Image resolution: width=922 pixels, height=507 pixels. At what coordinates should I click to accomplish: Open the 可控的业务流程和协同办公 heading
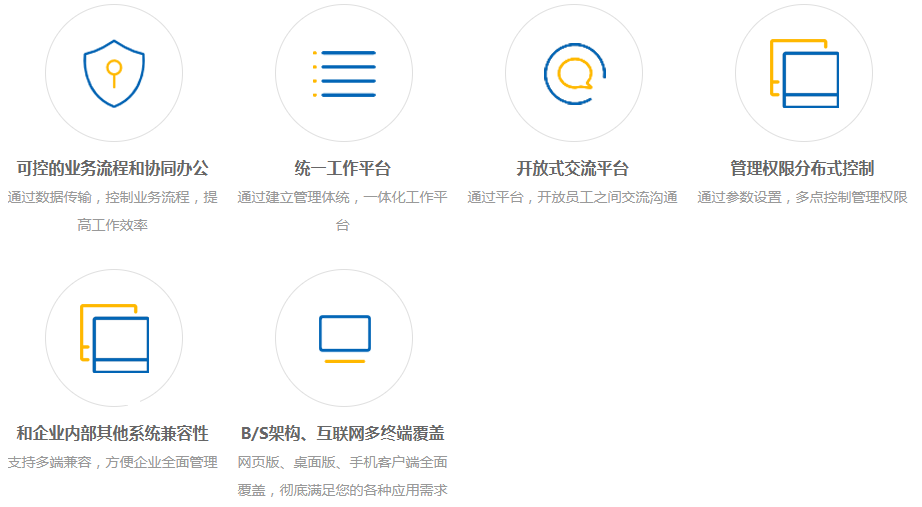(113, 168)
